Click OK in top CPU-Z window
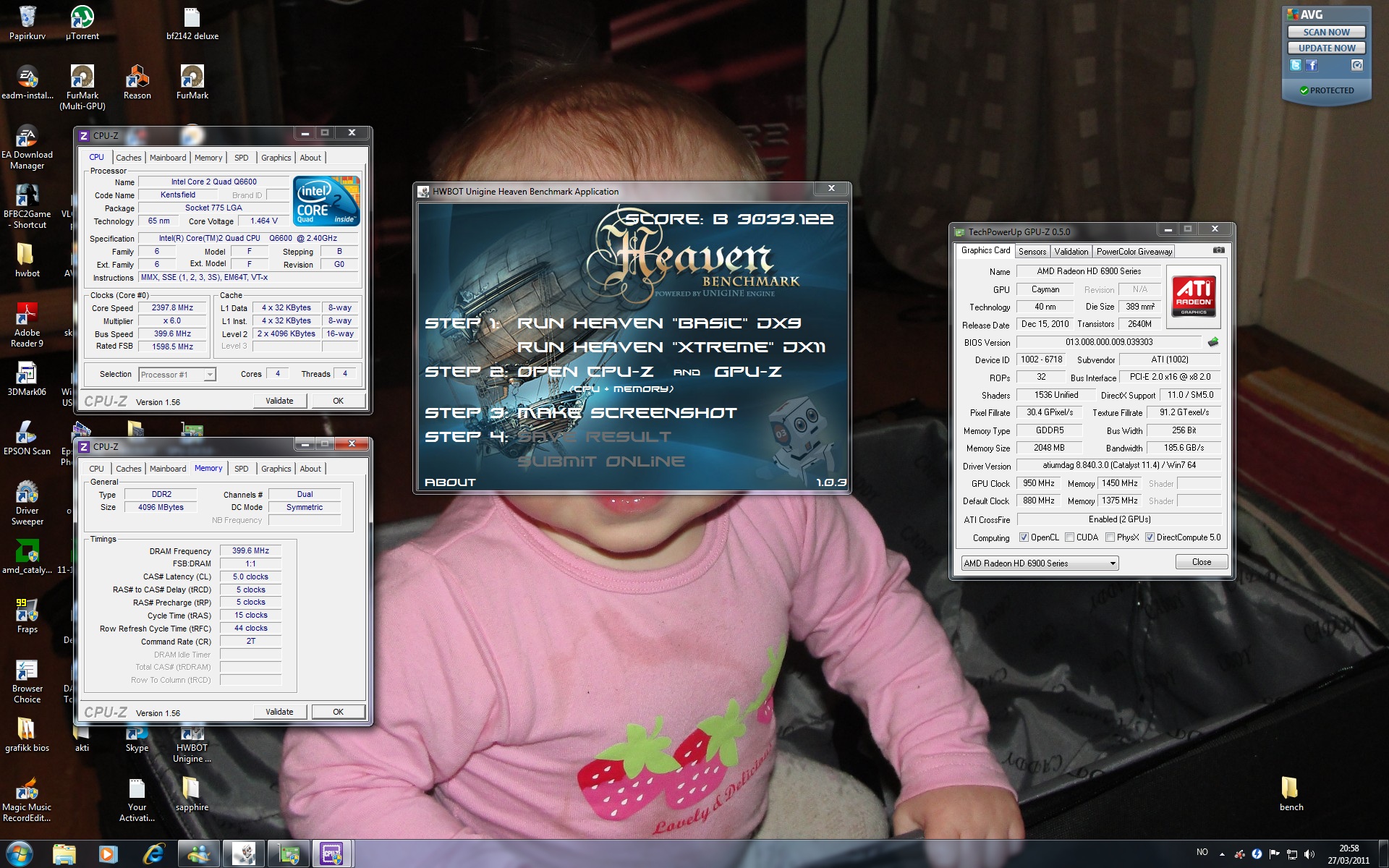 pyautogui.click(x=338, y=401)
